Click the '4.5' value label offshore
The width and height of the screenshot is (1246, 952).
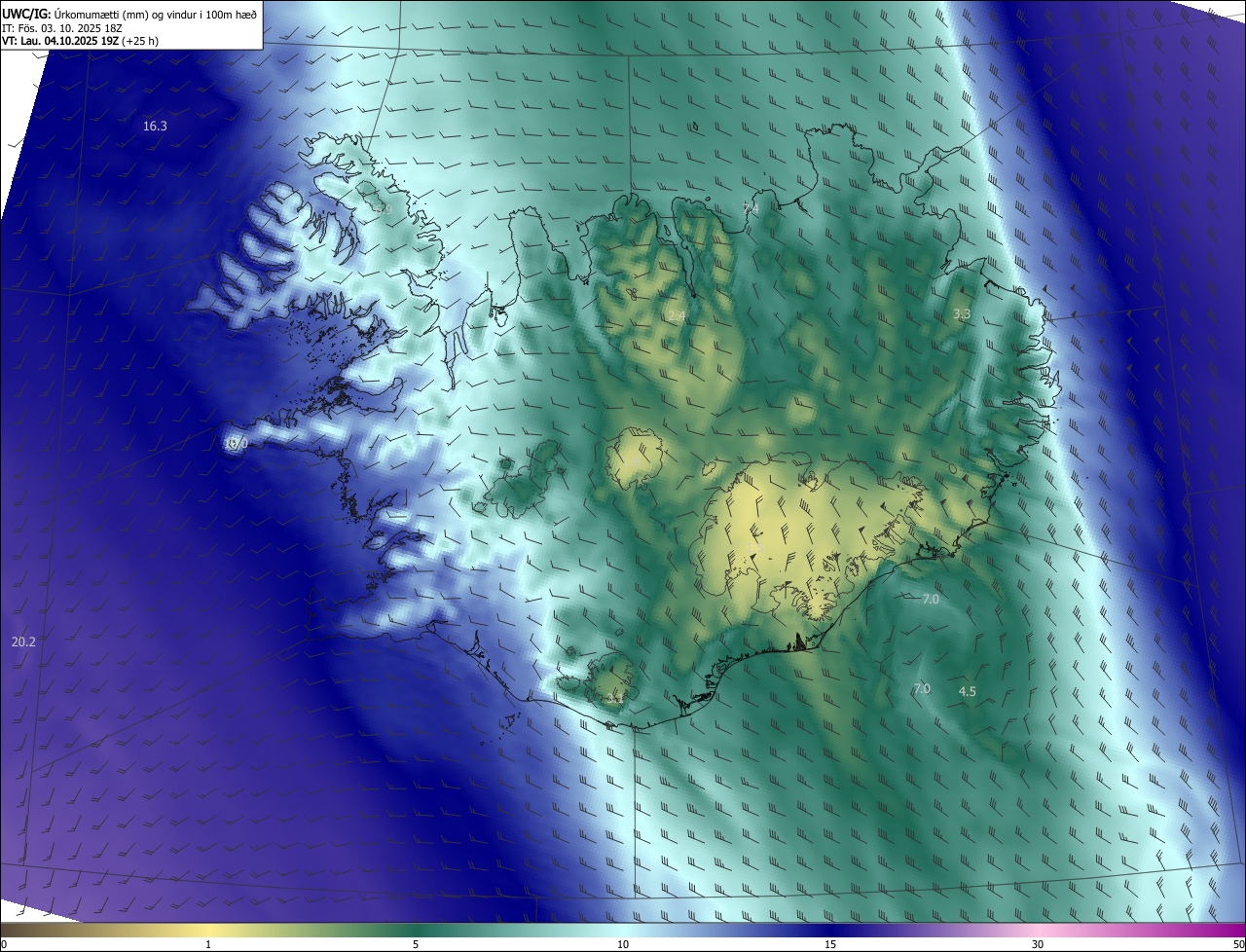(x=968, y=691)
